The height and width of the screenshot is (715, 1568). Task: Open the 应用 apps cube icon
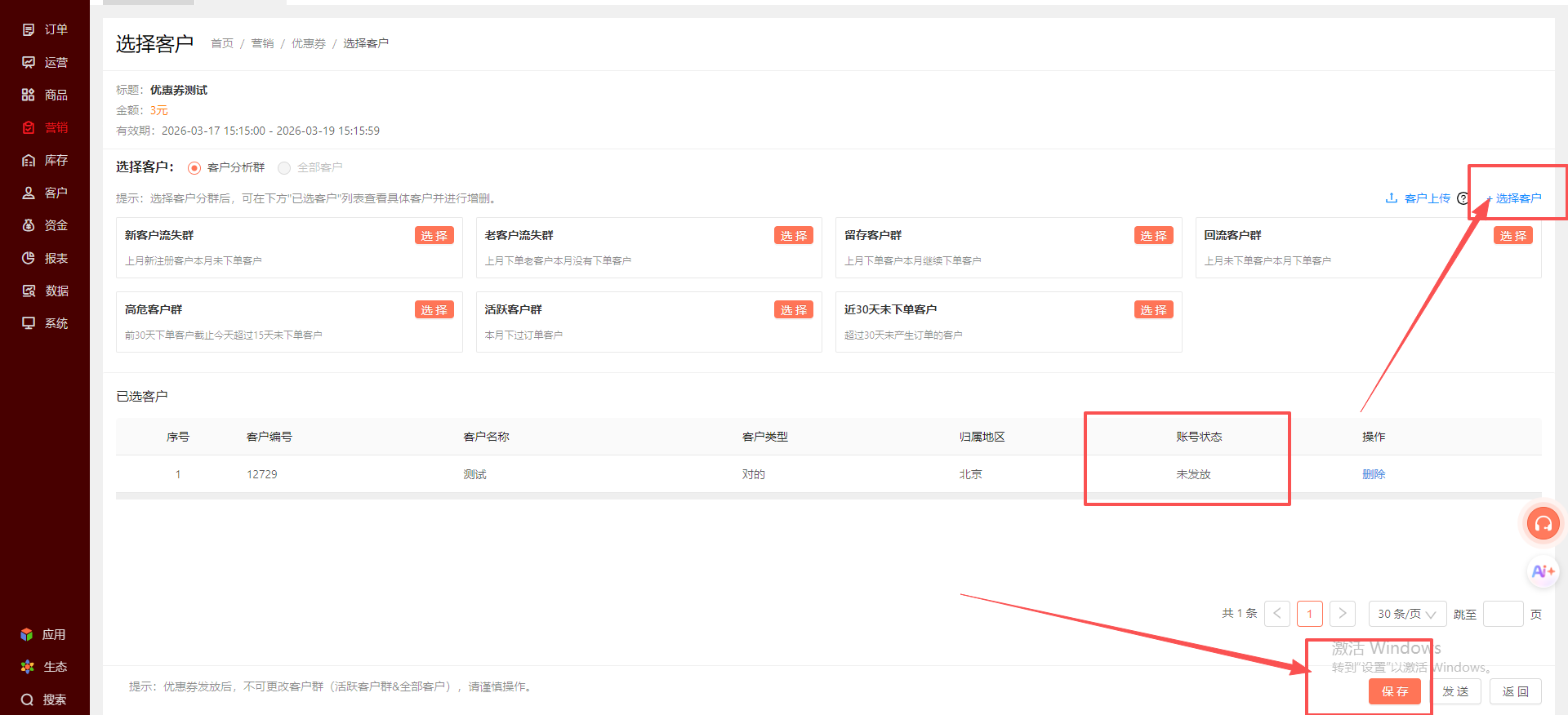(27, 634)
